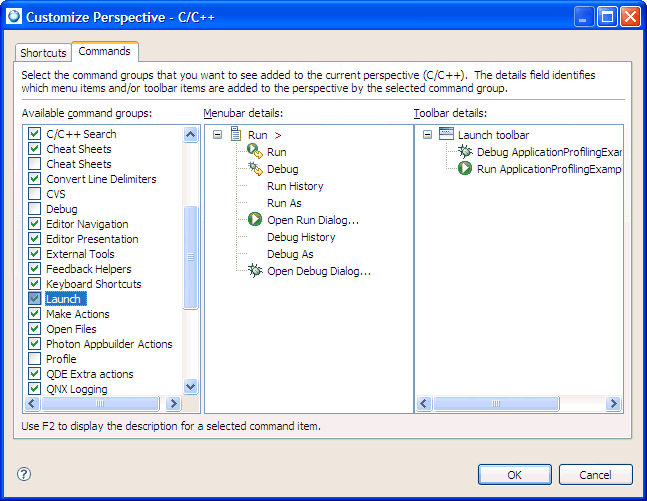This screenshot has height=501, width=647.
Task: Click the green Open Run Dialog icon
Action: tap(255, 220)
